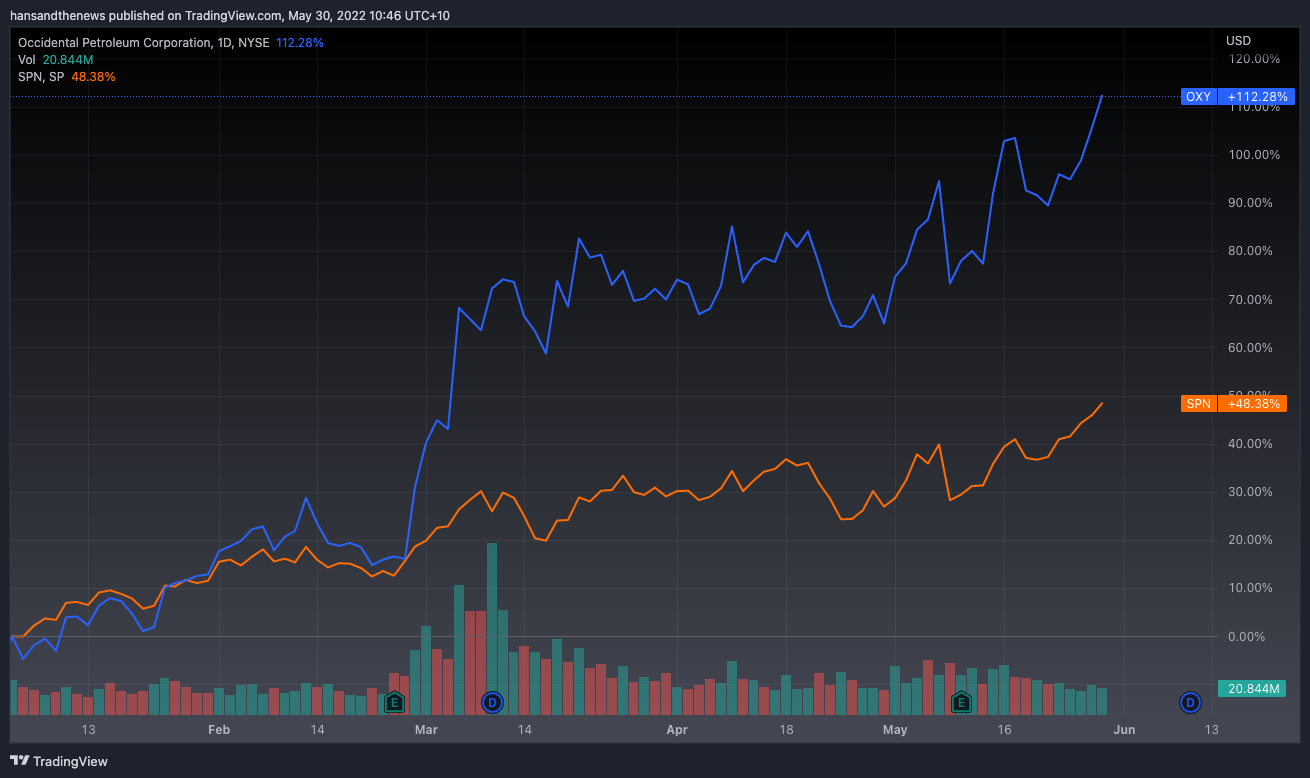Click the Occidental Petroleum Corporation legend title
This screenshot has height=778, width=1310.
[x=114, y=43]
